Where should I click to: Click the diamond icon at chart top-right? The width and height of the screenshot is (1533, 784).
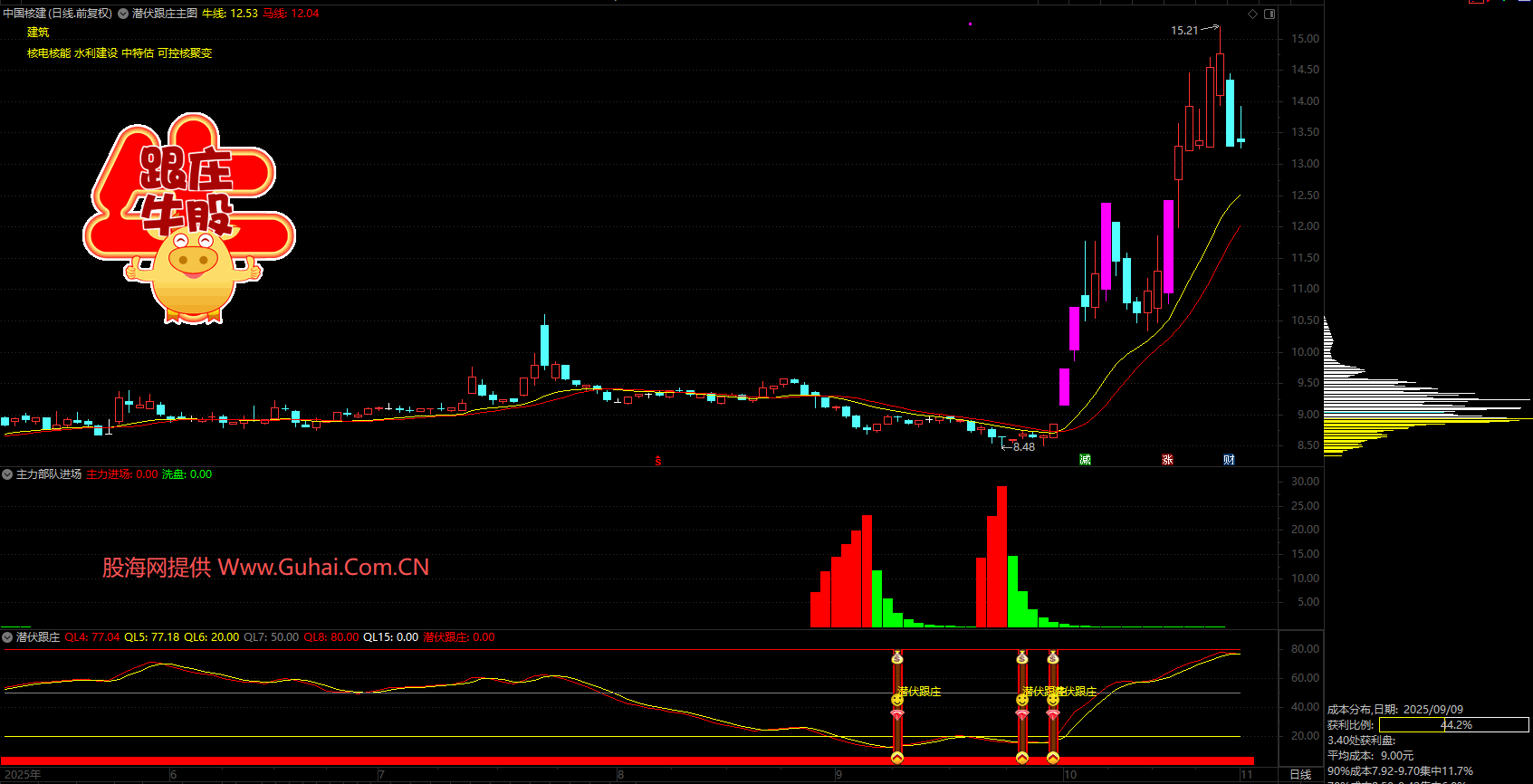1252,14
